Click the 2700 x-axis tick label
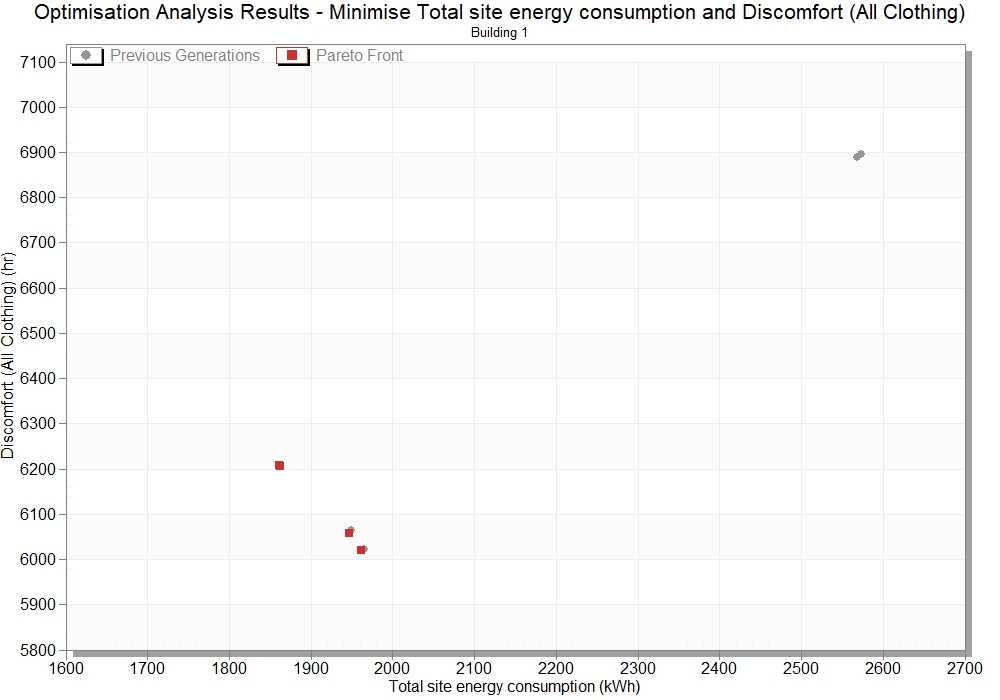Viewport: 1000px width, 700px height. (x=965, y=668)
